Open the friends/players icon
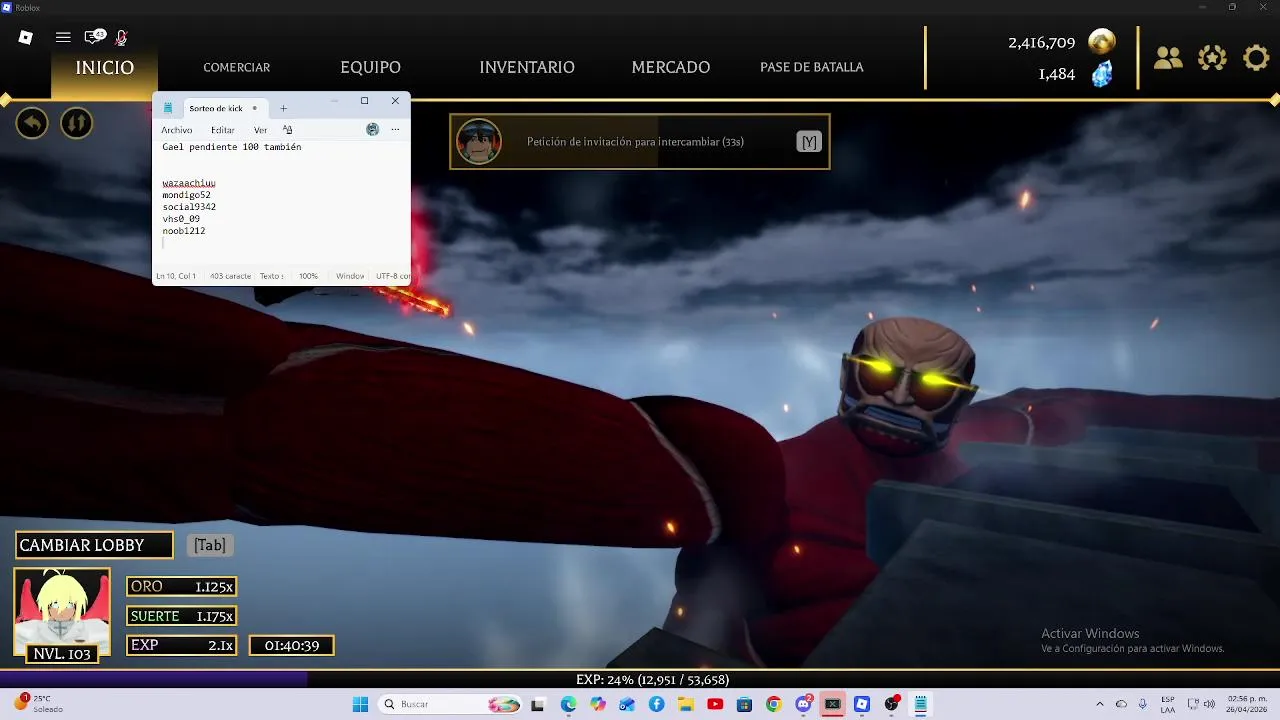This screenshot has height=720, width=1280. pyautogui.click(x=1168, y=58)
